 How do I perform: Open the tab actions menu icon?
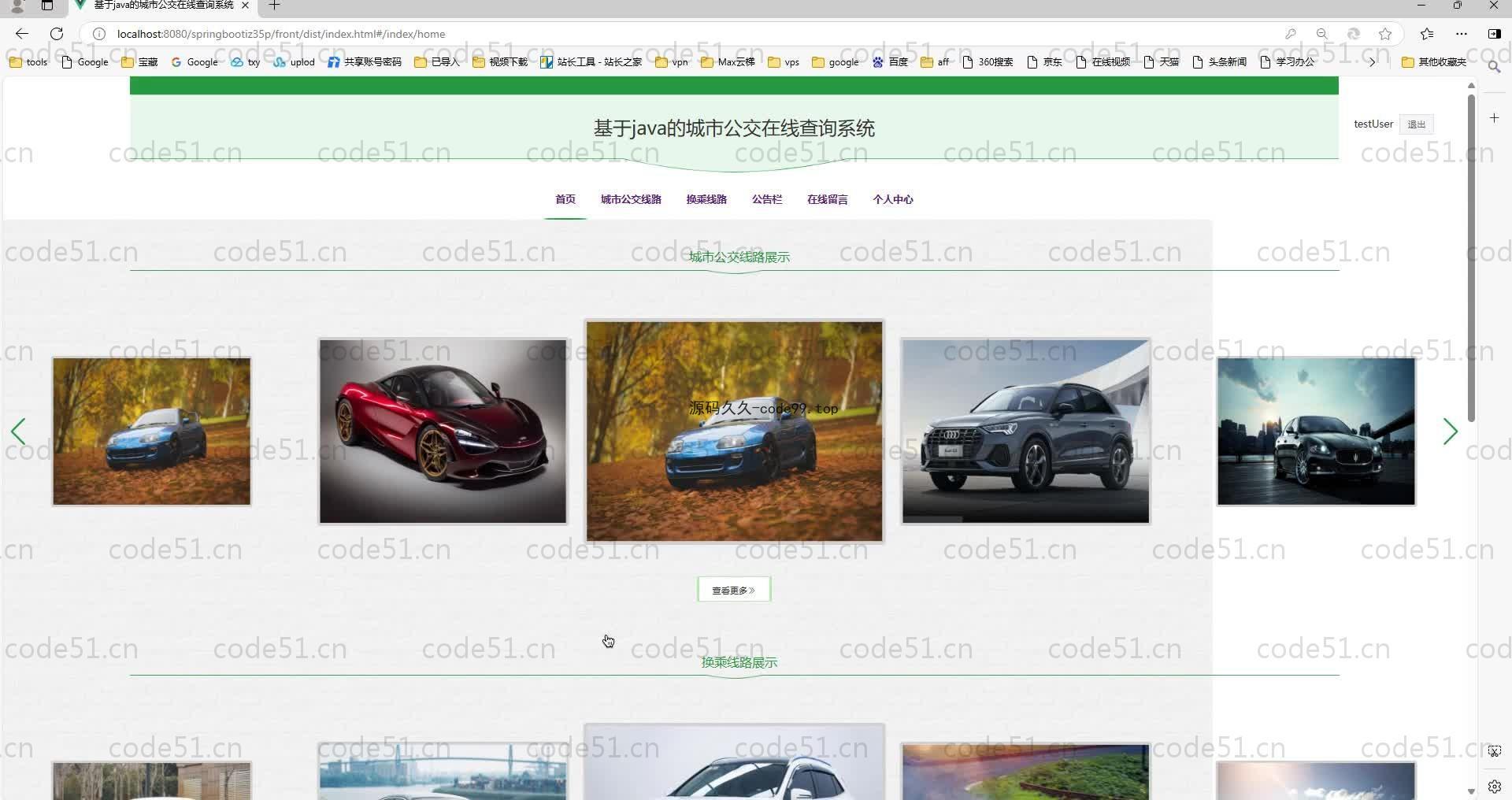47,6
